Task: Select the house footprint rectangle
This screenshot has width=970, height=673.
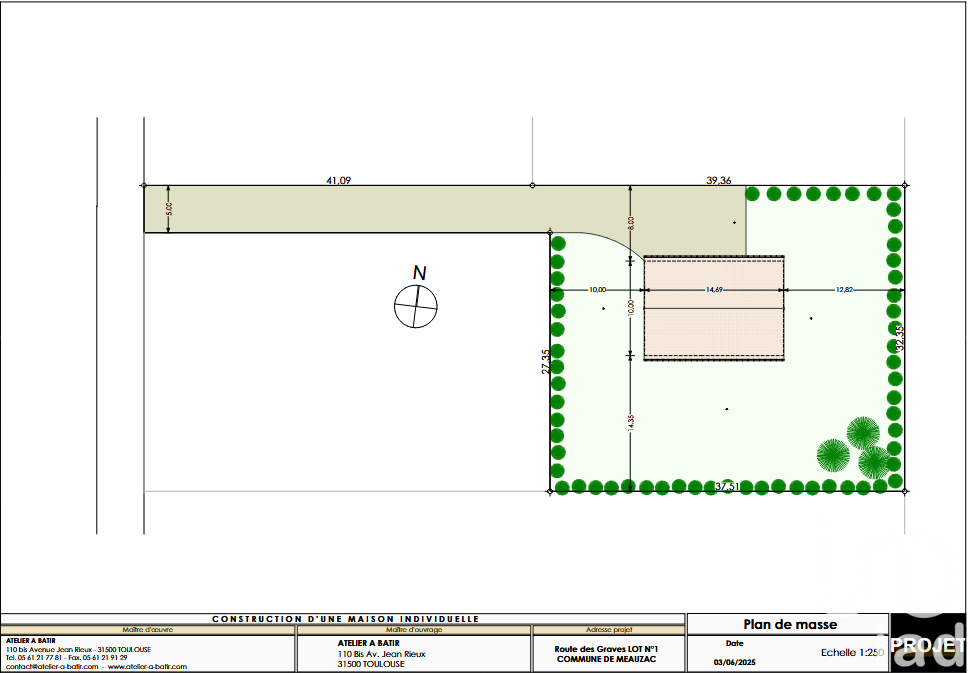Action: click(x=713, y=308)
